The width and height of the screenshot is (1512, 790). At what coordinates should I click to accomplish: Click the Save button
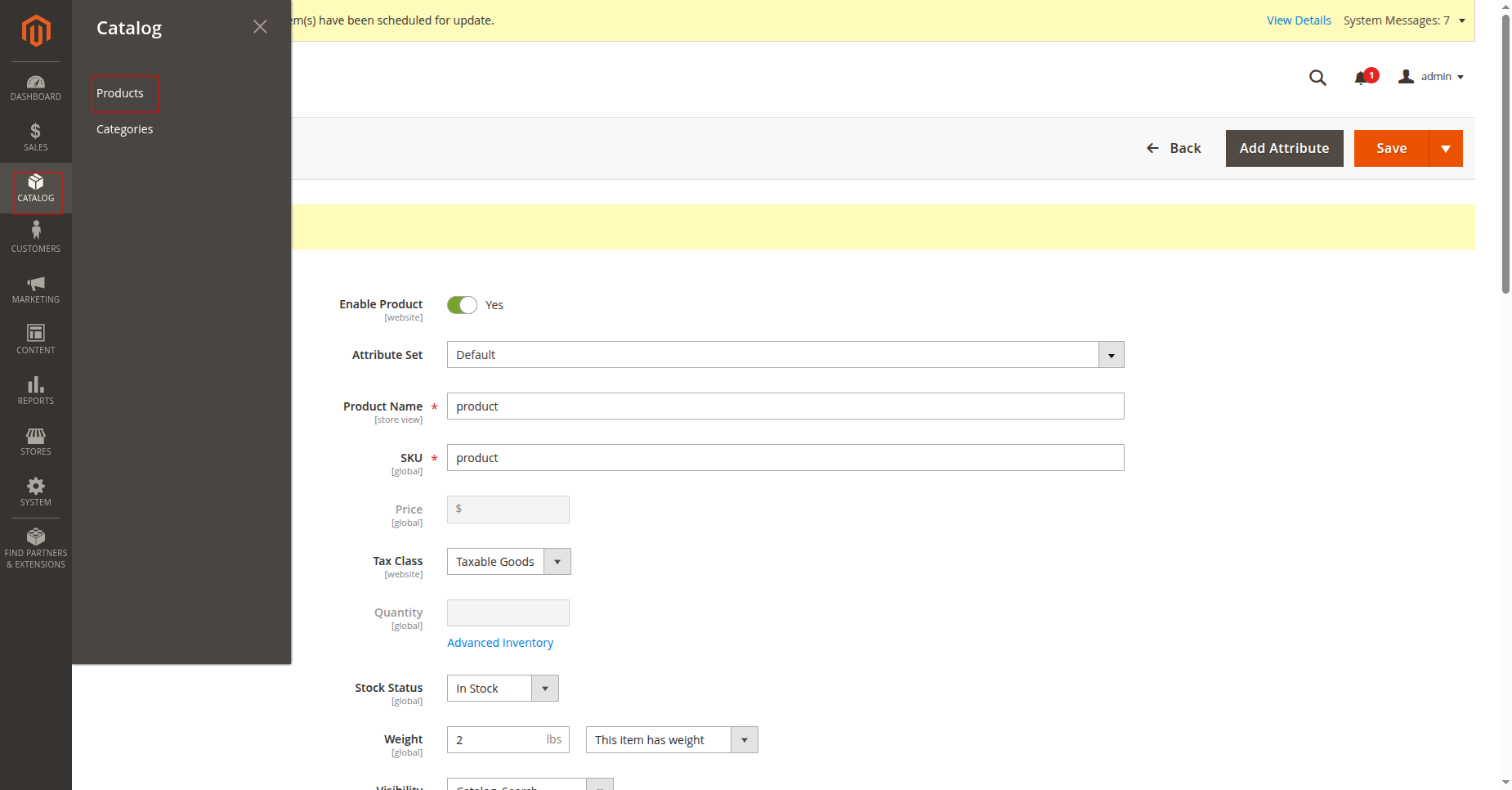click(x=1391, y=149)
